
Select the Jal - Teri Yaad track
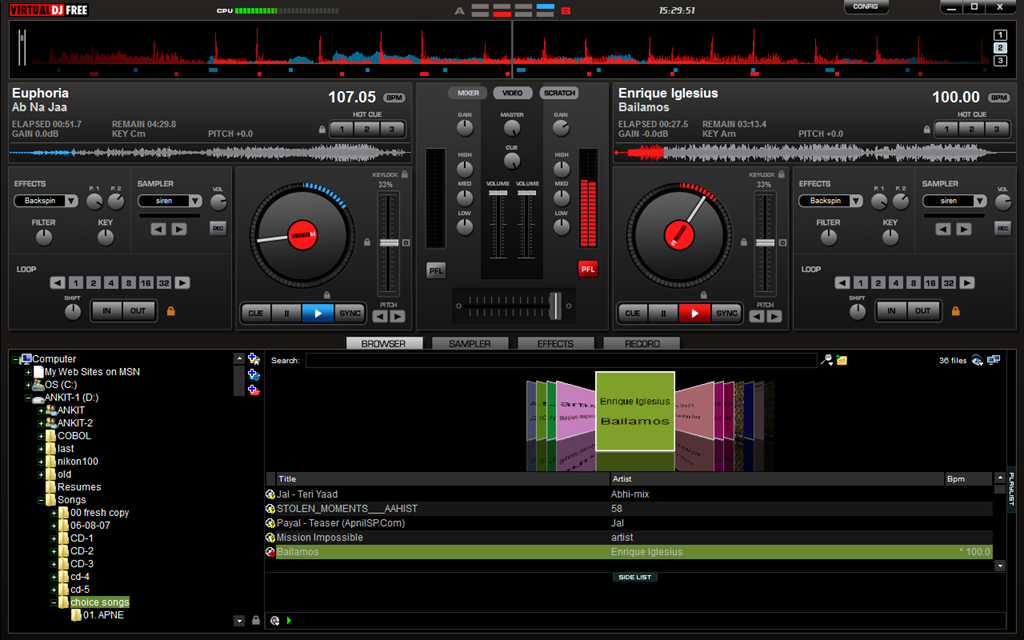coord(629,494)
